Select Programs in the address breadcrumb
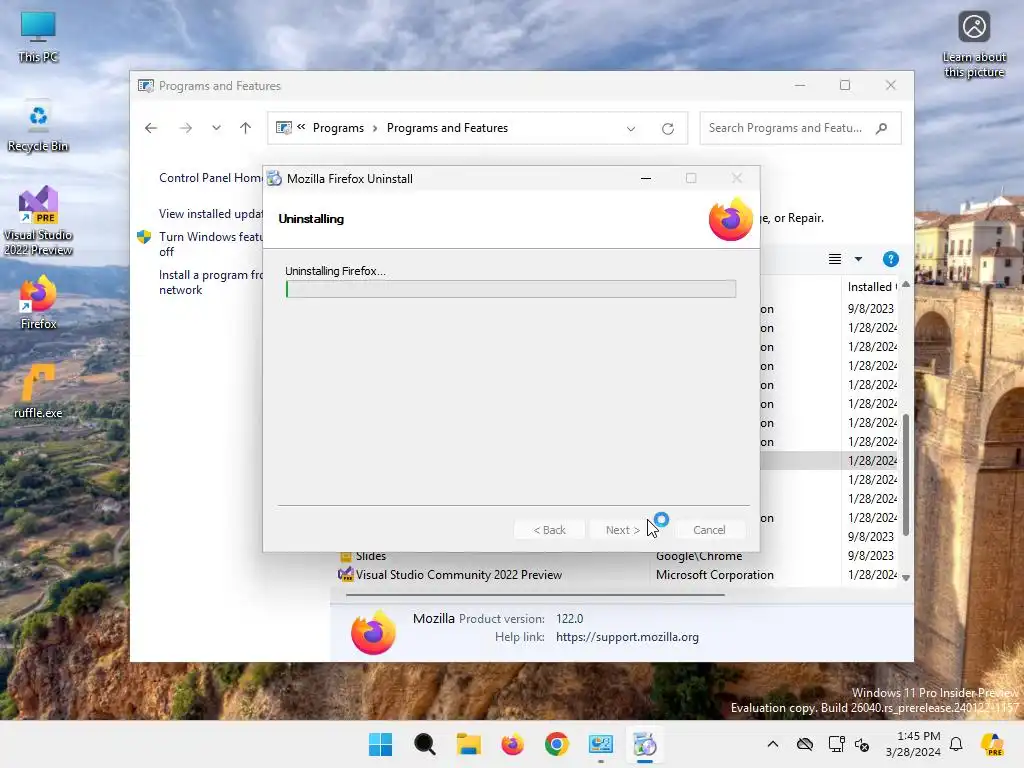Image resolution: width=1024 pixels, height=768 pixels. click(338, 128)
